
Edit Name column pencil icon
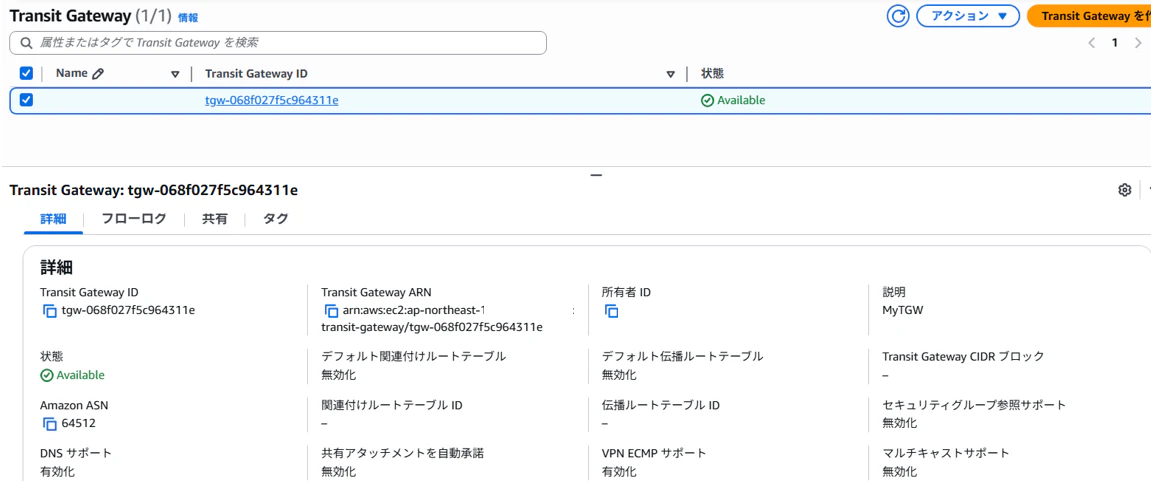tap(98, 73)
